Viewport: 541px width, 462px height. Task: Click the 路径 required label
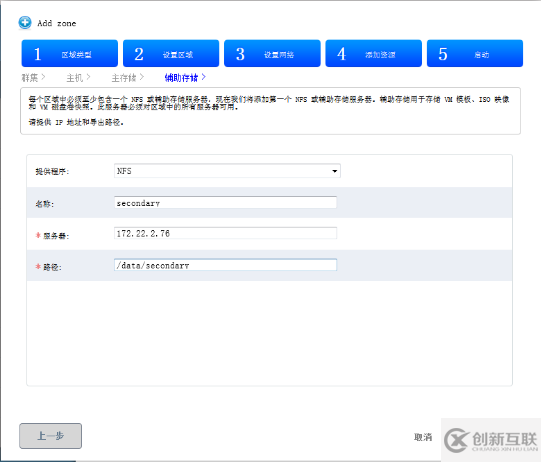pyautogui.click(x=48, y=267)
